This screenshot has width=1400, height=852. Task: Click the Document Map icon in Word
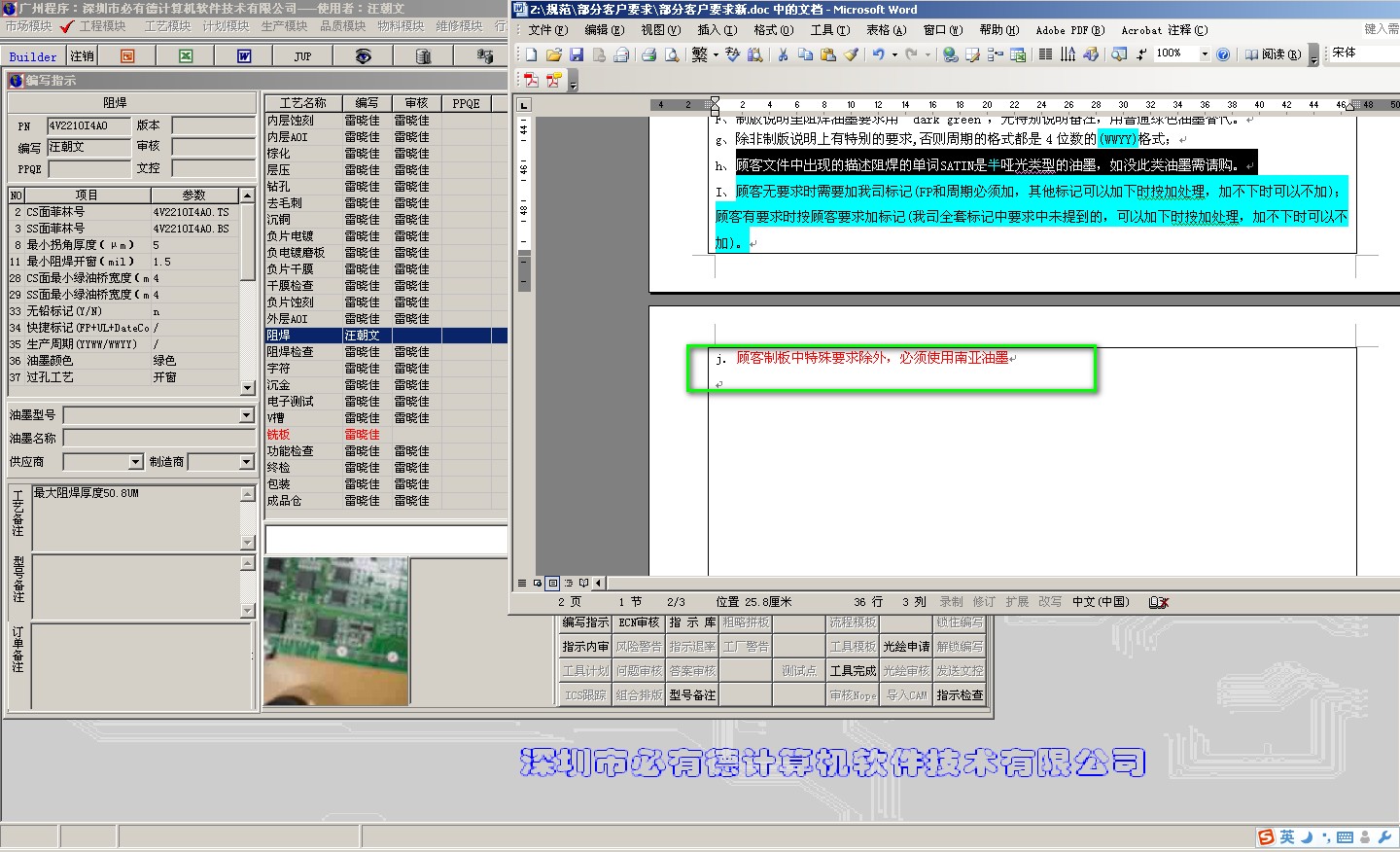coord(1119,54)
